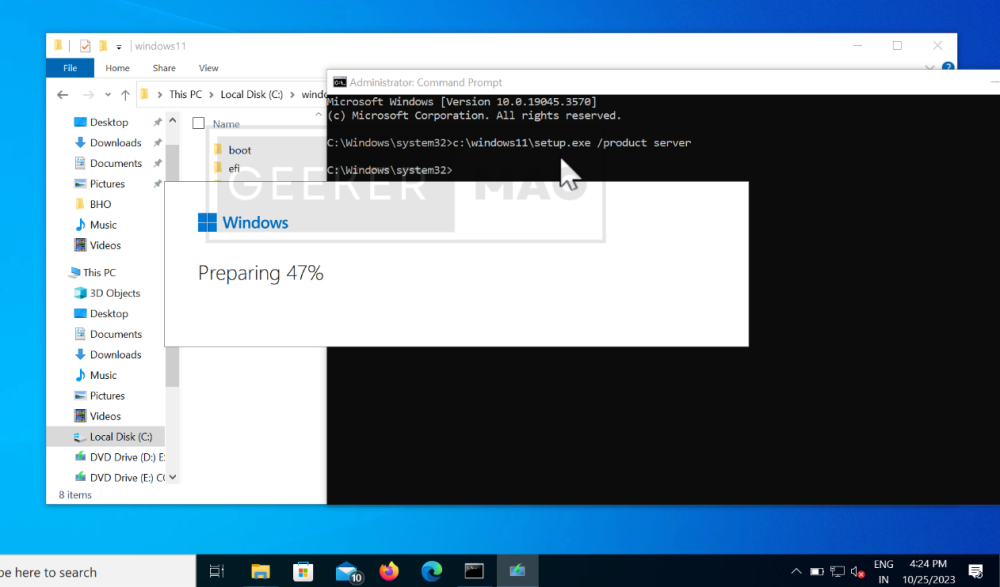
Task: Collapse the Explorer ribbon chevron
Action: pos(930,66)
